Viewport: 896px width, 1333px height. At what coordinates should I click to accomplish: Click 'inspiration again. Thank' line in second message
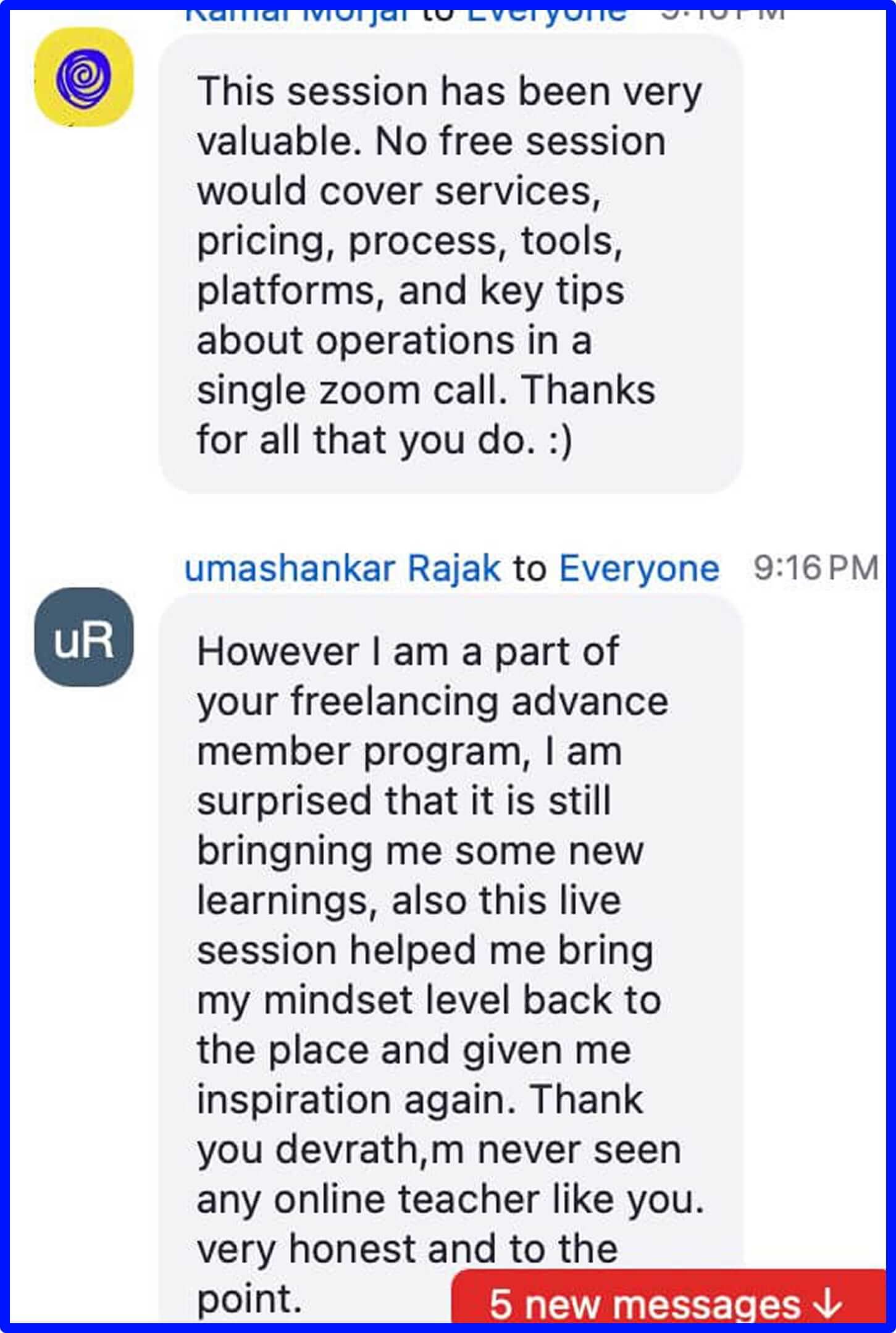pyautogui.click(x=420, y=1100)
